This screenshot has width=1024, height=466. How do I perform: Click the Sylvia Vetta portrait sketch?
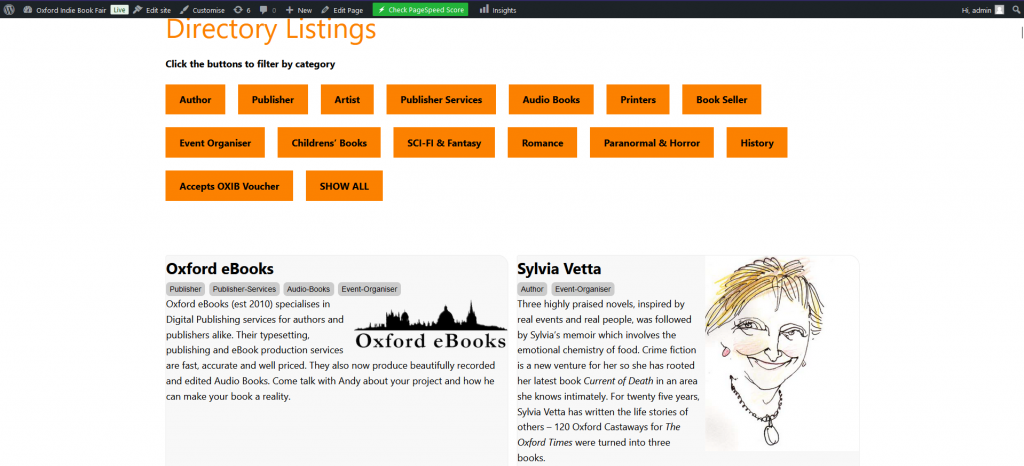[782, 353]
